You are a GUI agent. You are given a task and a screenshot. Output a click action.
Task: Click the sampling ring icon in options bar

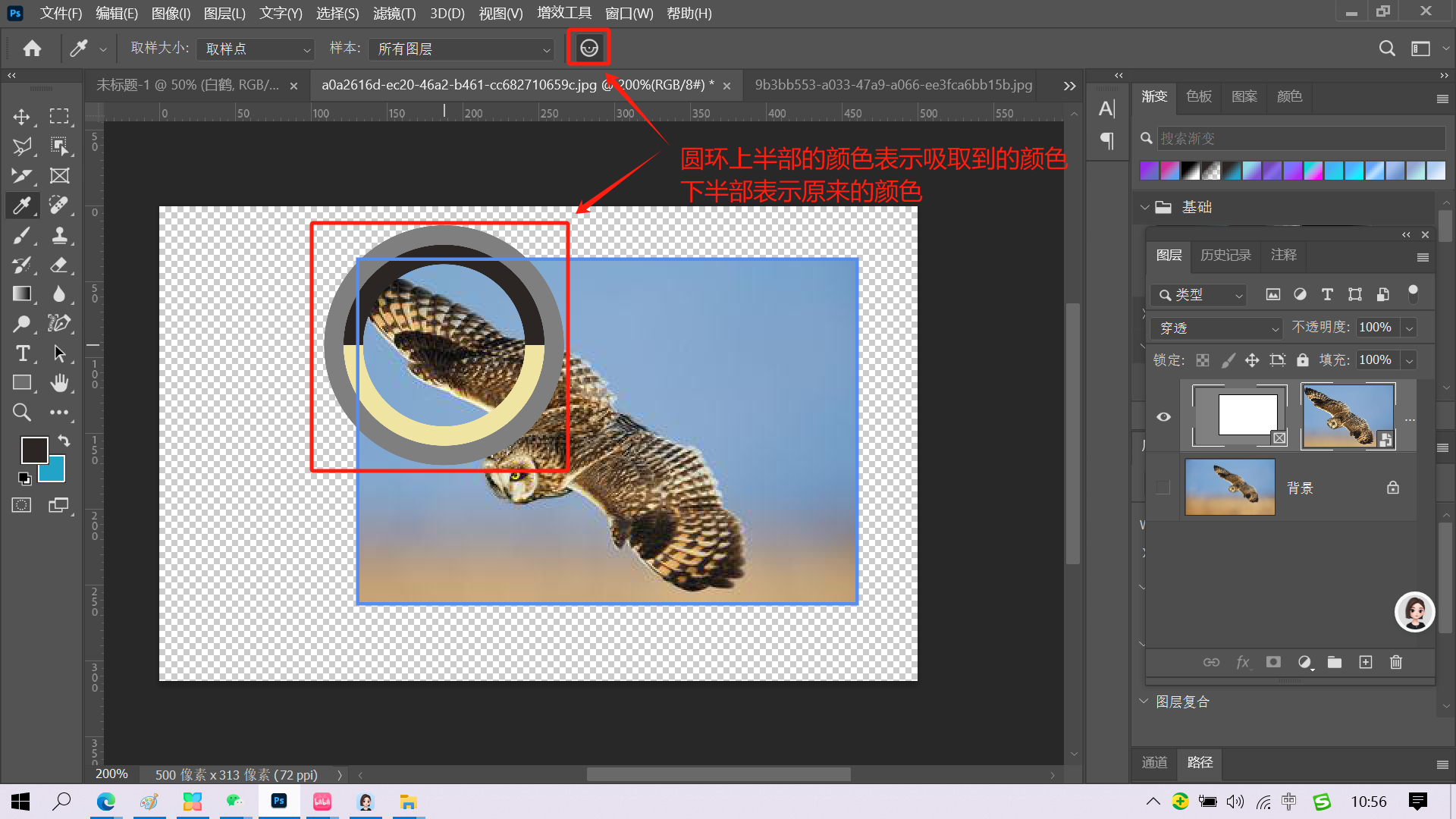point(588,49)
